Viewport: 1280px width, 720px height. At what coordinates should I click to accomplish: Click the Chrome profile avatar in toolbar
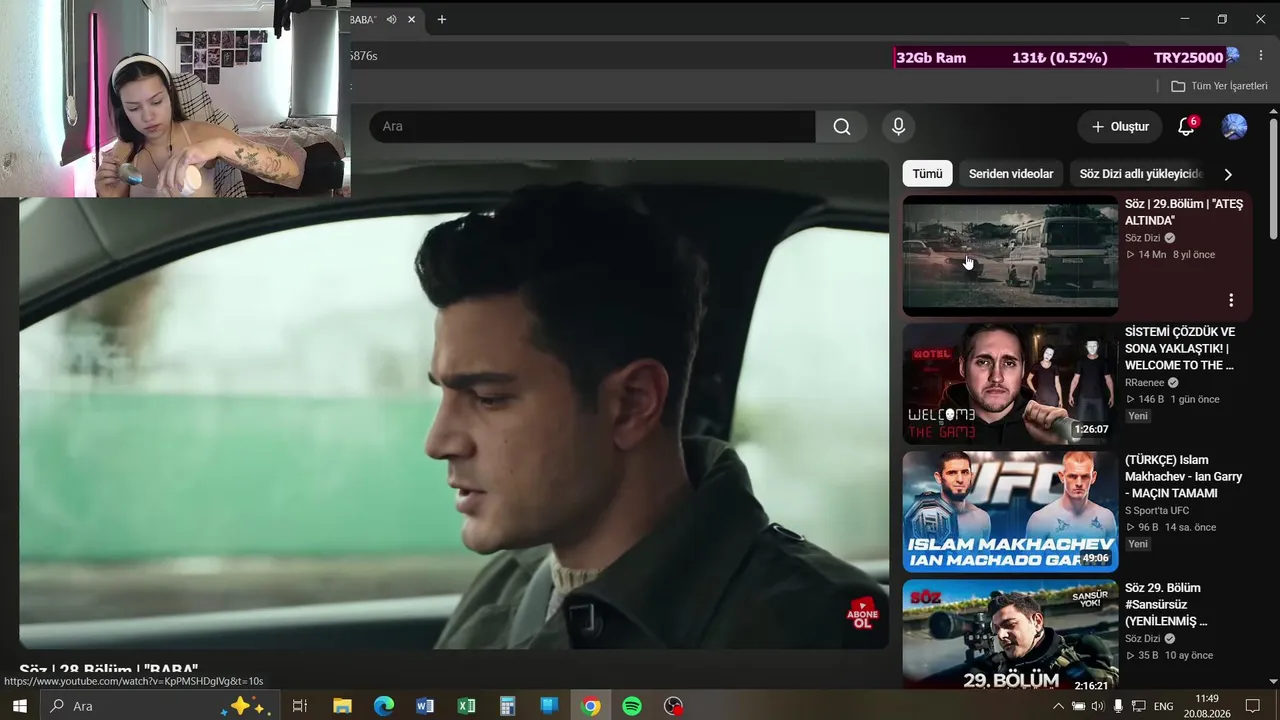(1232, 55)
